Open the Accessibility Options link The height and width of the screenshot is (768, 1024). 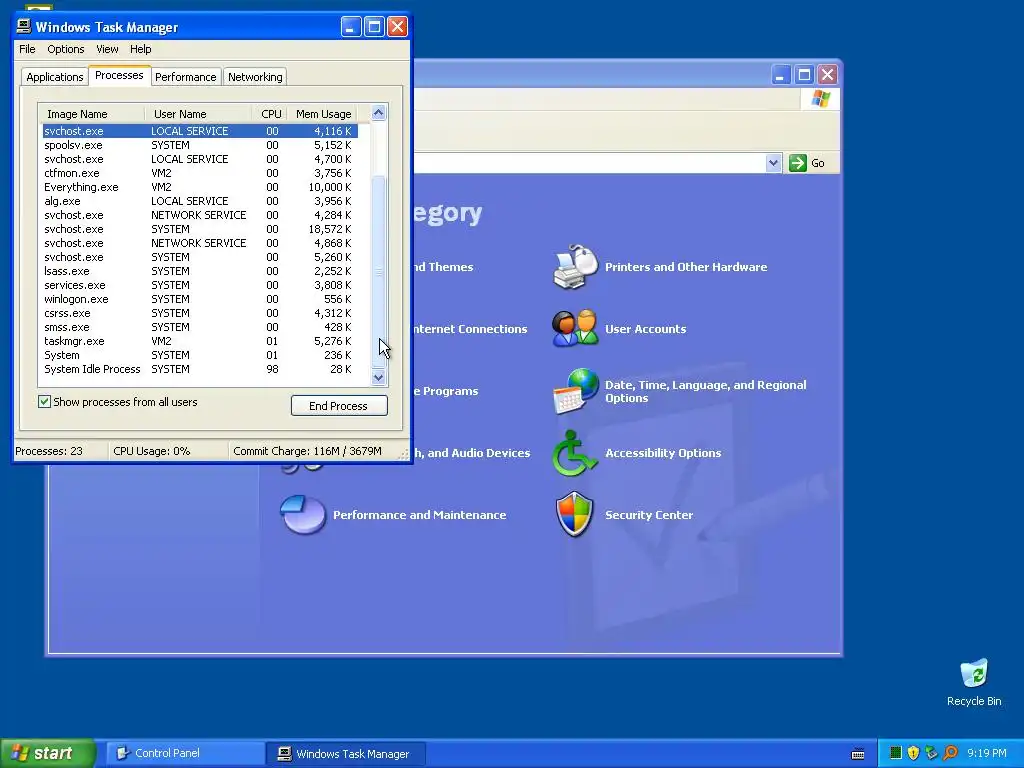pos(663,453)
